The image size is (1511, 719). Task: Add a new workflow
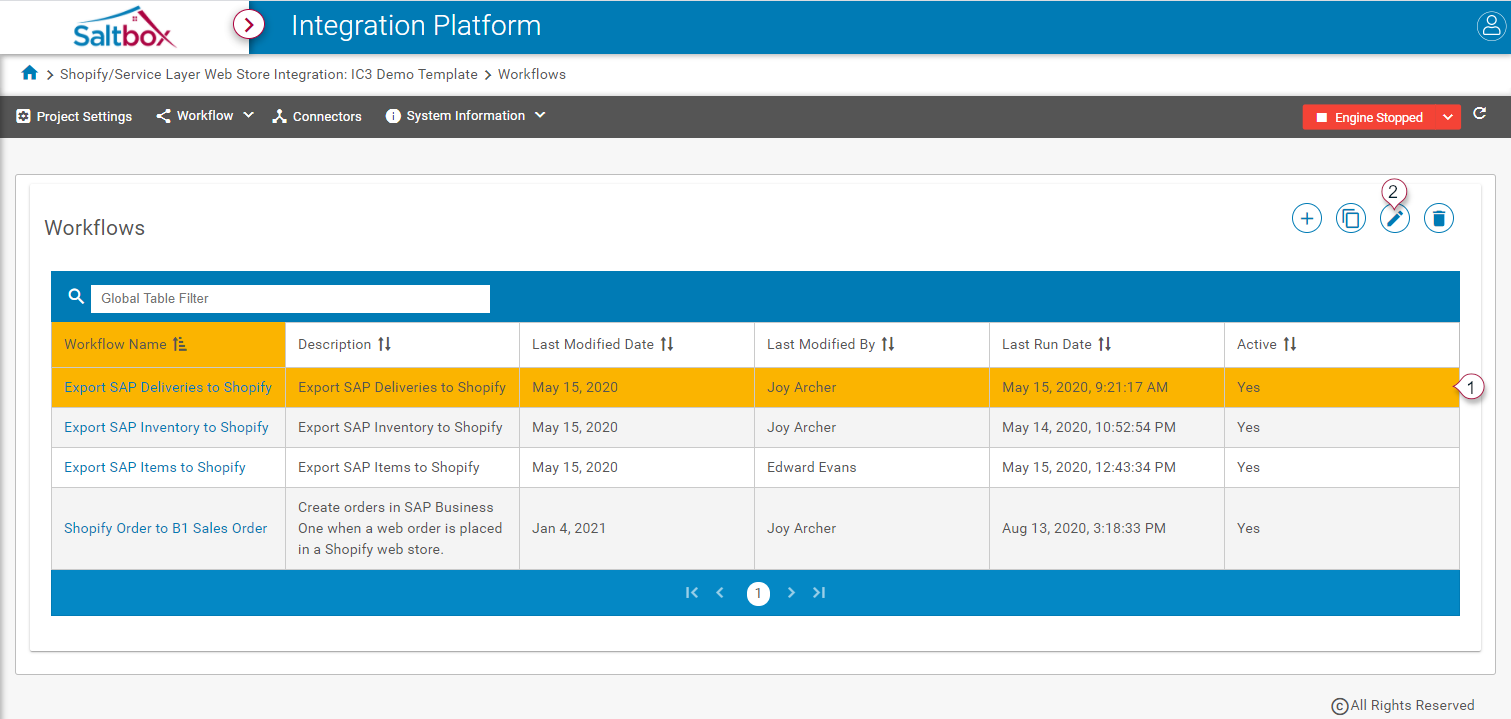pyautogui.click(x=1307, y=218)
